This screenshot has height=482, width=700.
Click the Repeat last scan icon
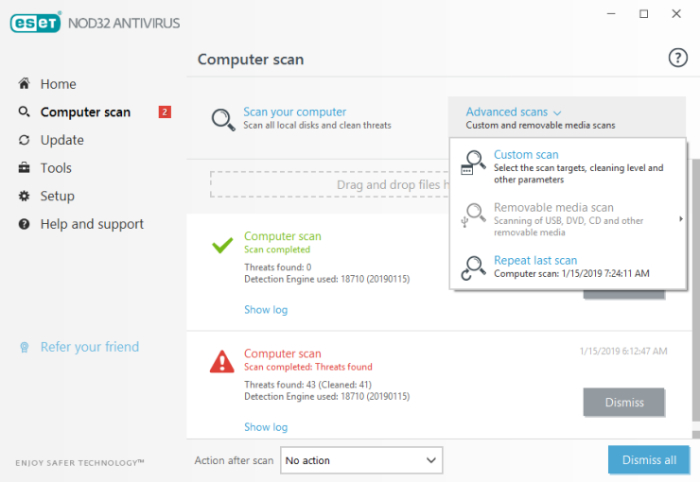pyautogui.click(x=473, y=268)
